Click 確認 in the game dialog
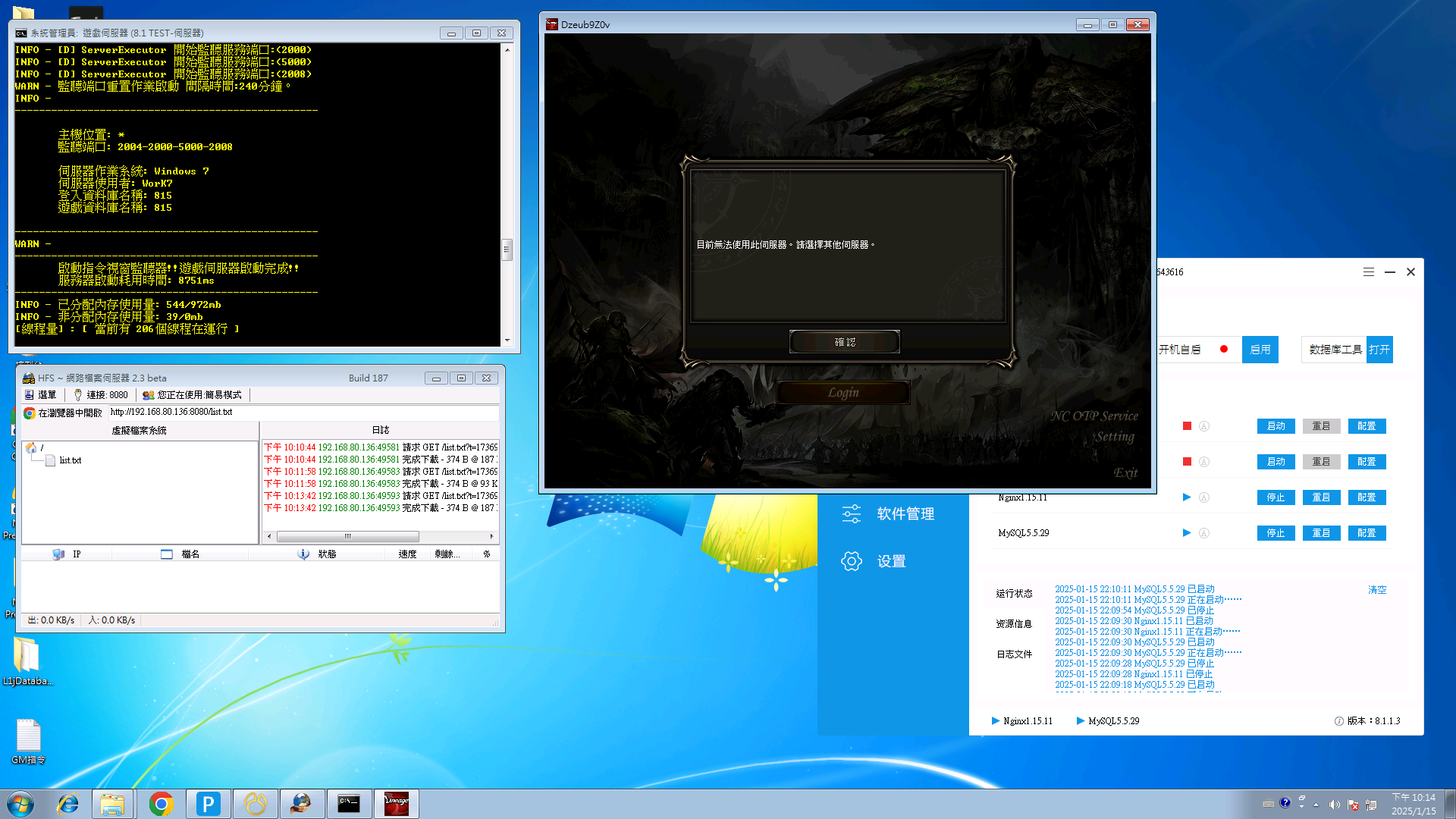Image resolution: width=1456 pixels, height=819 pixels. coord(845,342)
